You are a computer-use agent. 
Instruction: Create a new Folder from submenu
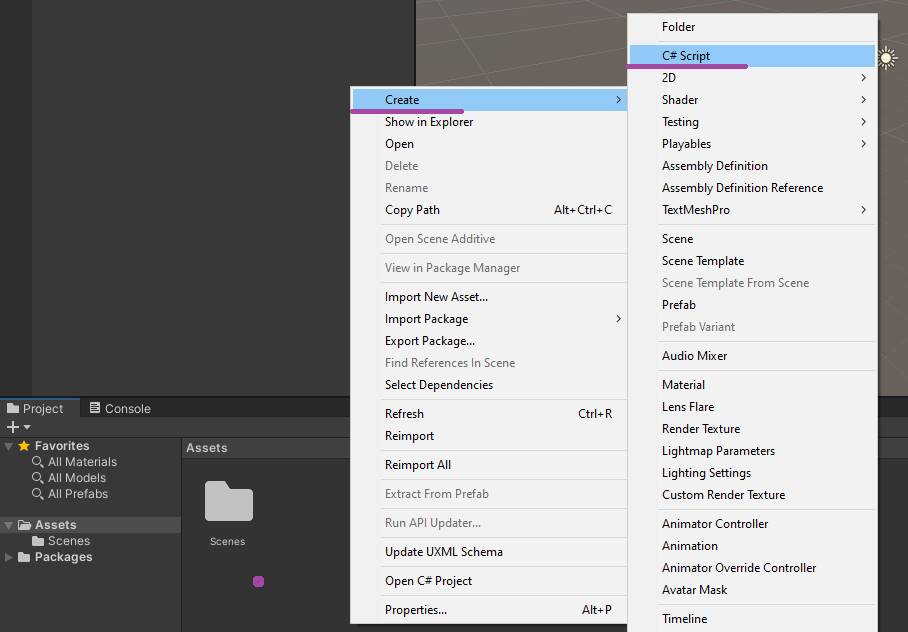(x=752, y=27)
